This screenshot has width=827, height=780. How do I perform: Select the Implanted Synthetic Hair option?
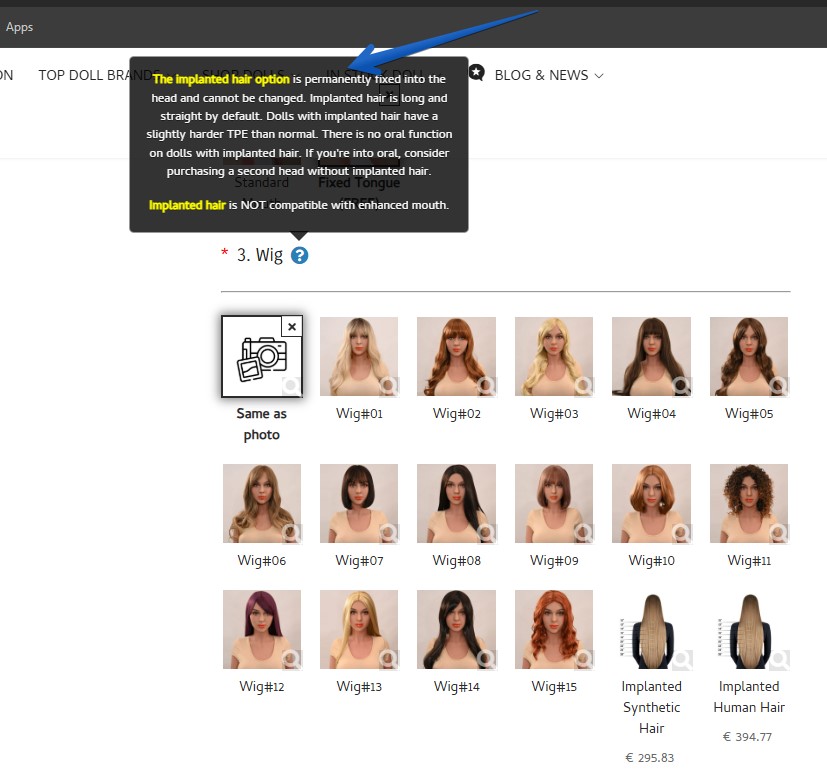click(x=651, y=632)
